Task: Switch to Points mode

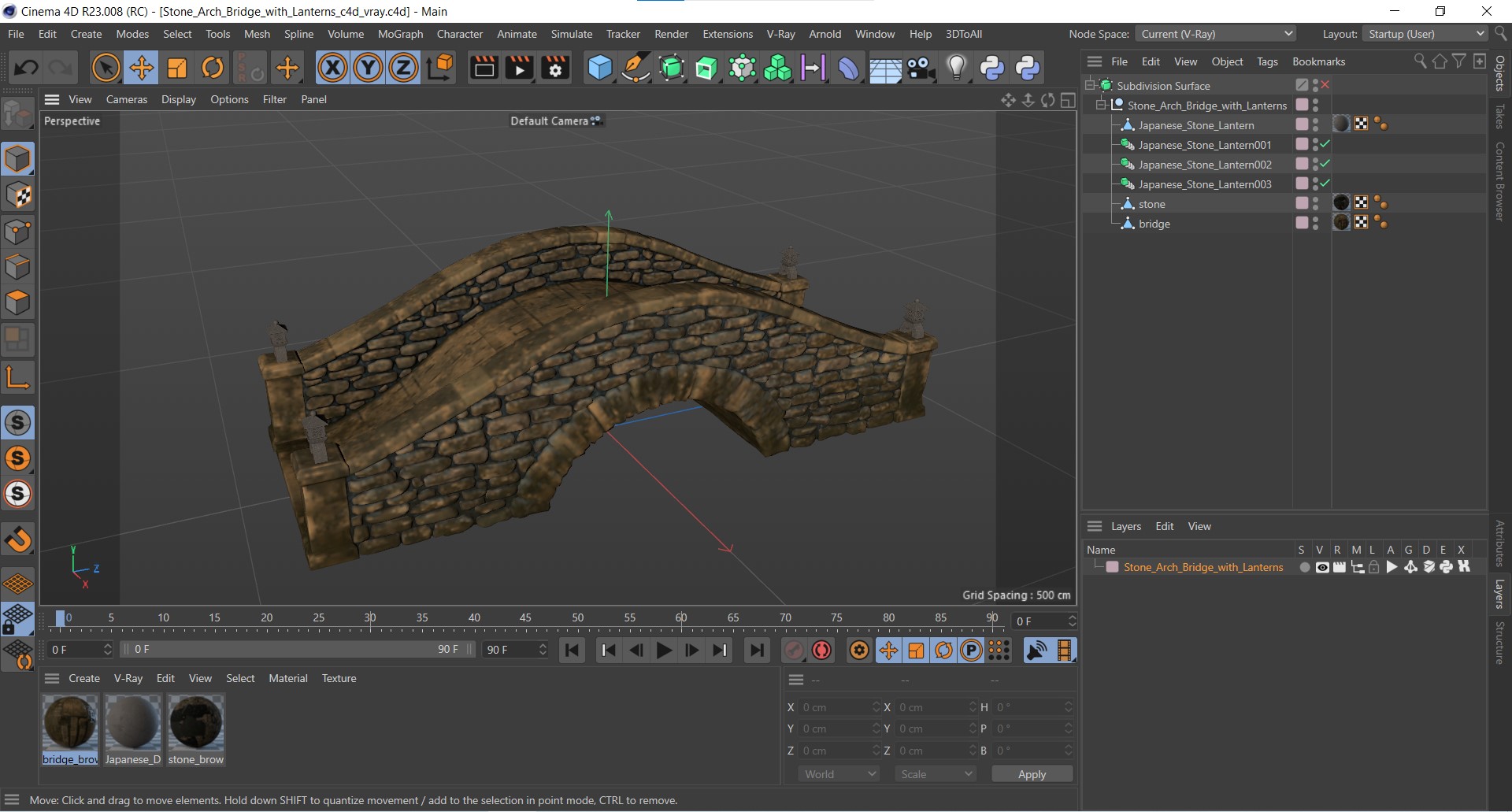Action: pyautogui.click(x=17, y=232)
